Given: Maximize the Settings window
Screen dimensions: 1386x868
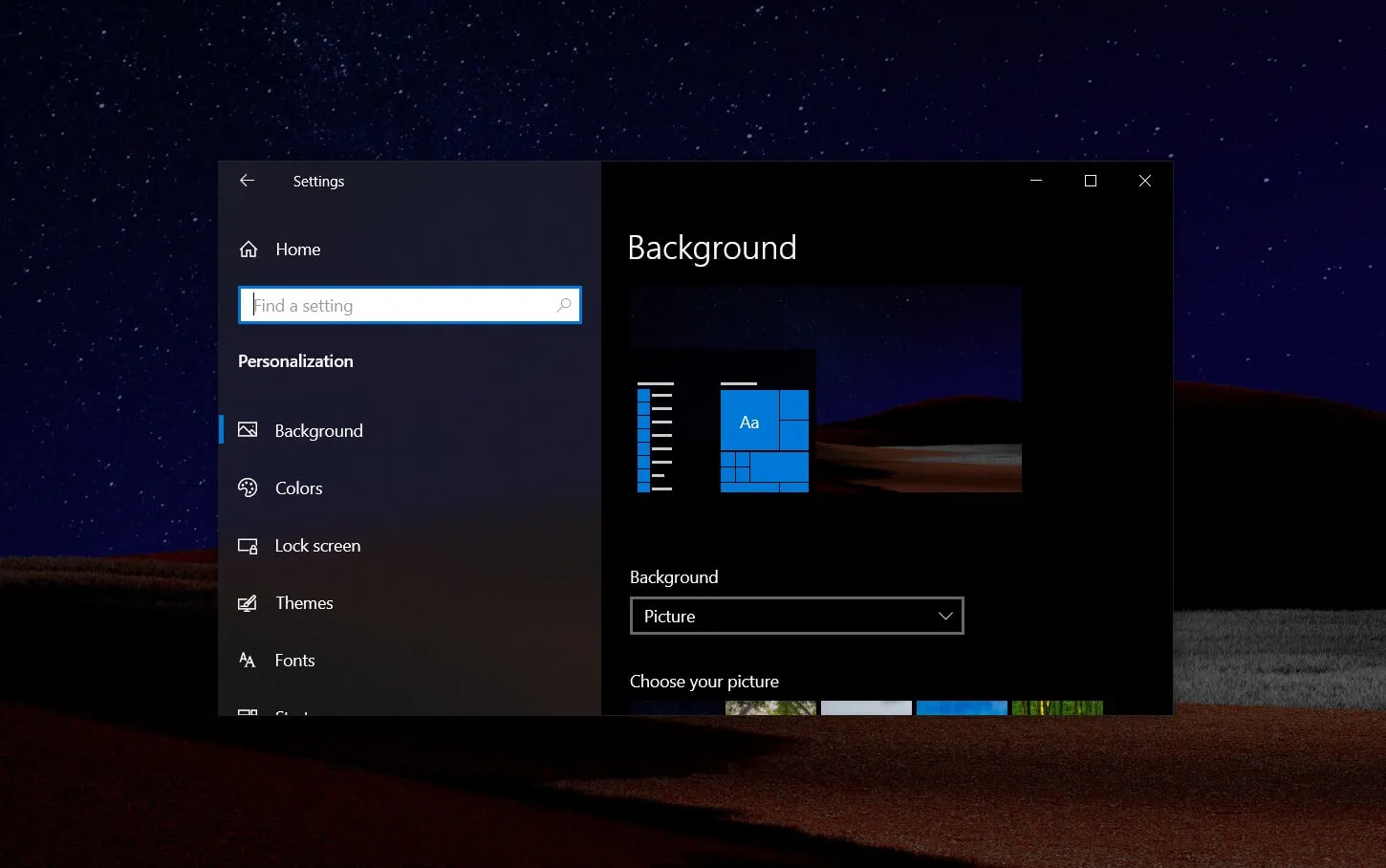Looking at the screenshot, I should 1091,181.
